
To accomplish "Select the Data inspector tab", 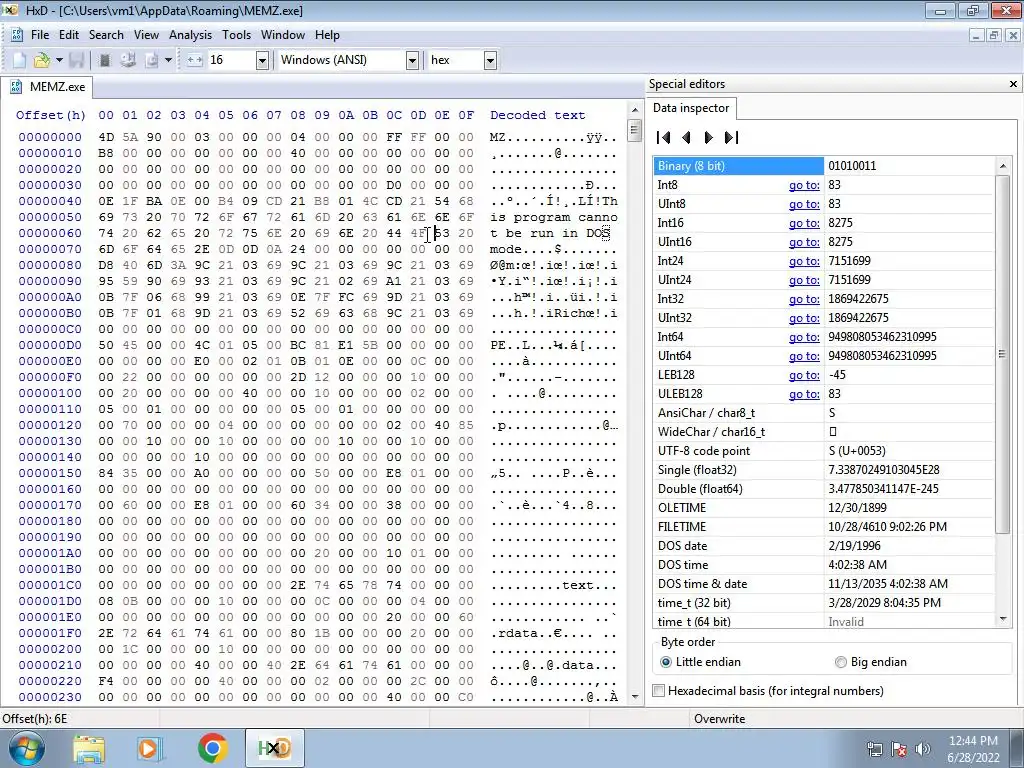I will click(691, 108).
